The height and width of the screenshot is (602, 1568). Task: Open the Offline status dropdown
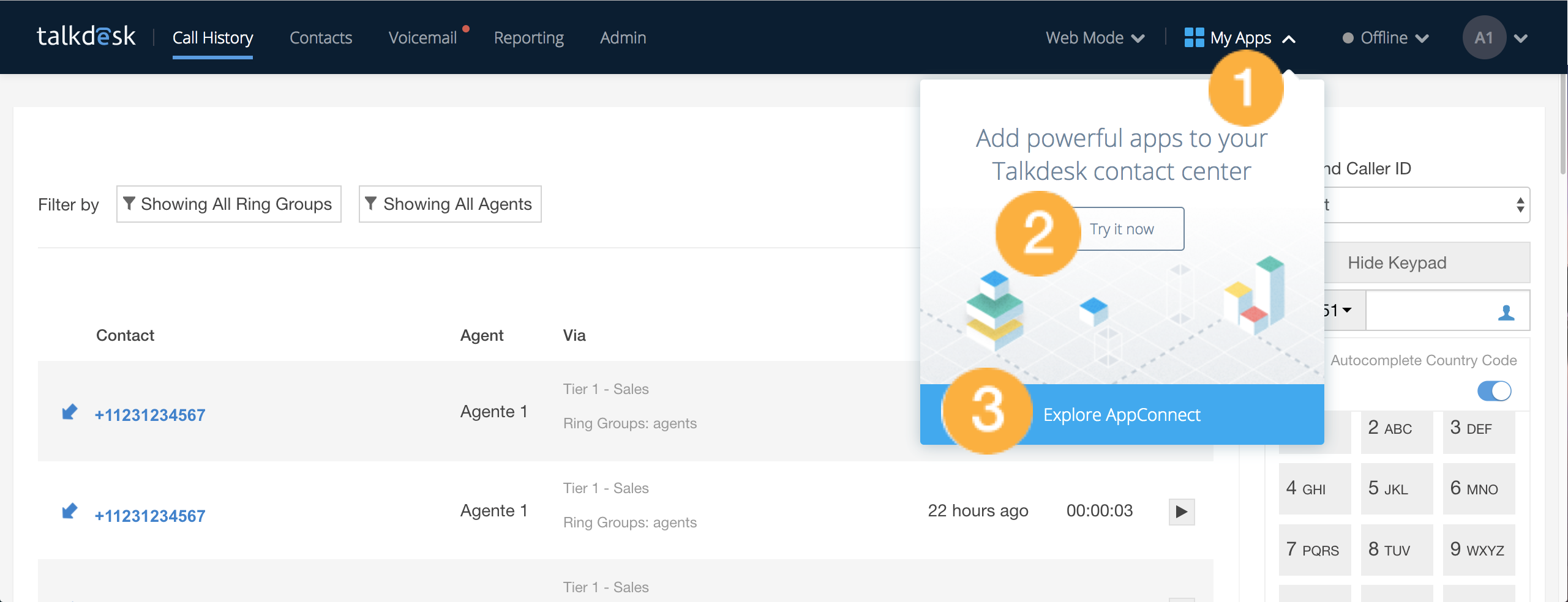[1385, 38]
